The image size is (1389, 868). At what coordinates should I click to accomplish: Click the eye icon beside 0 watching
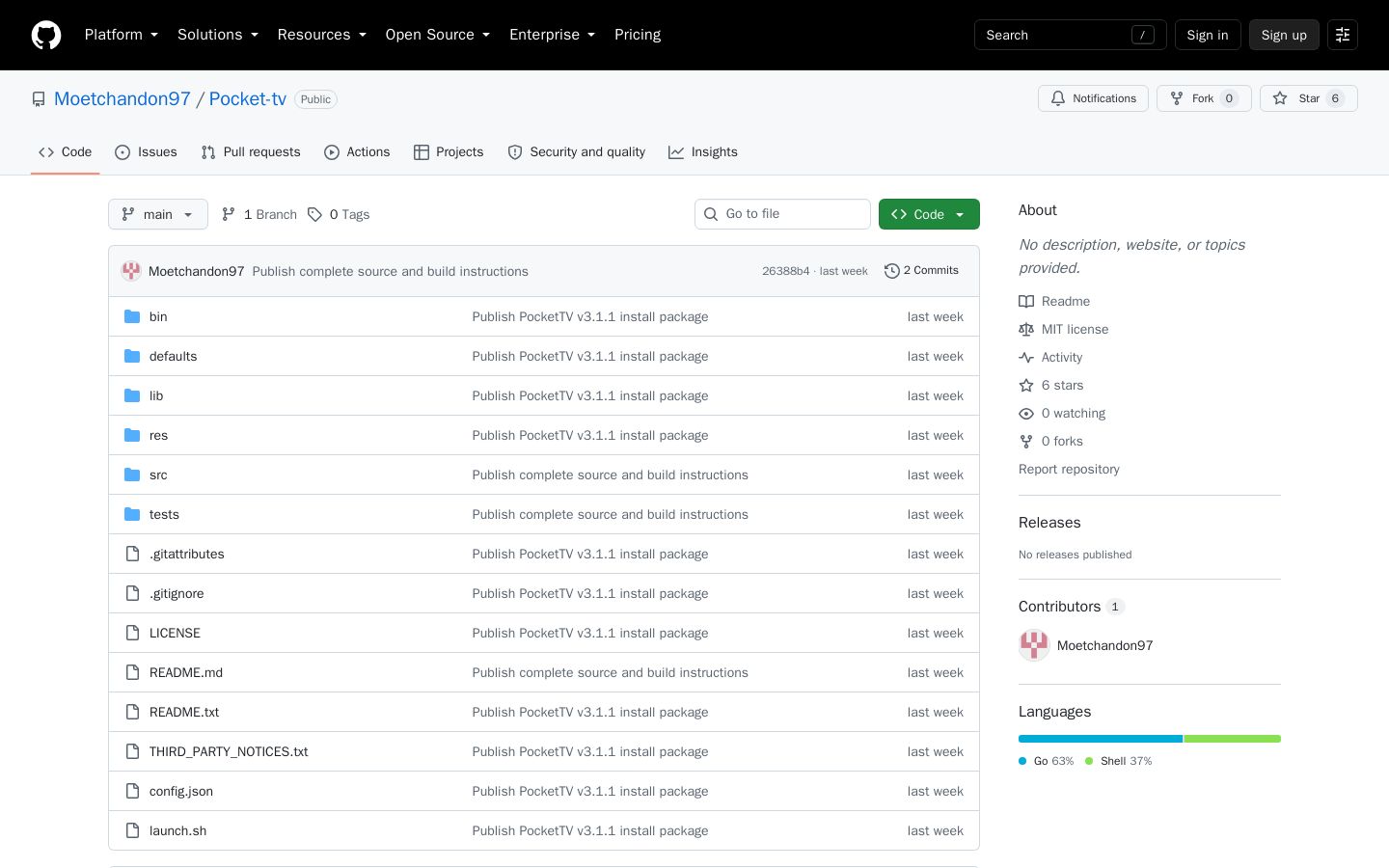[1026, 414]
